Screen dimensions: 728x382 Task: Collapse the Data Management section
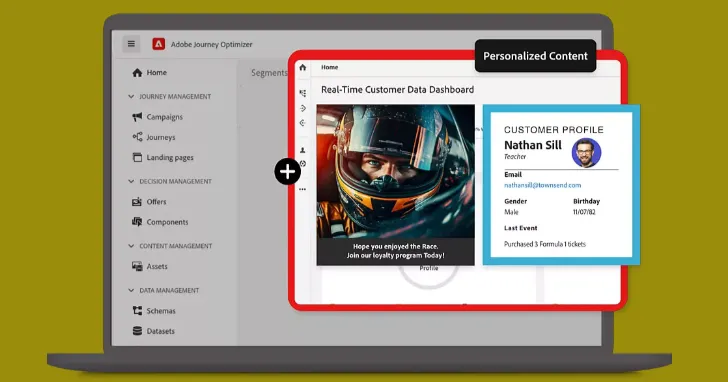pos(131,290)
